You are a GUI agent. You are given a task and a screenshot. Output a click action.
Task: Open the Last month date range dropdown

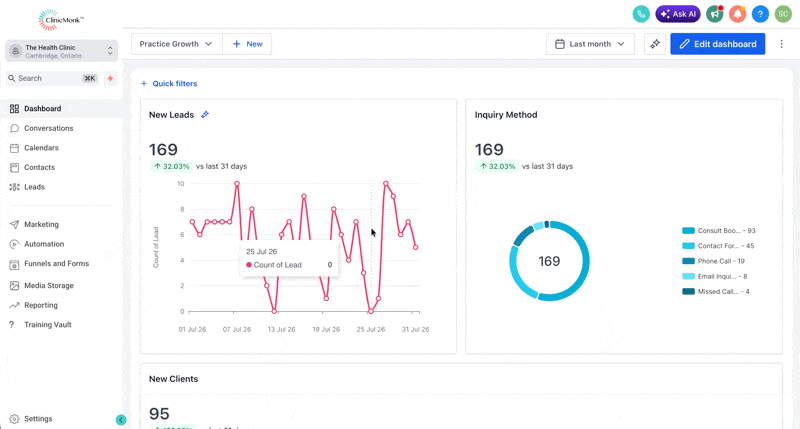(x=590, y=44)
